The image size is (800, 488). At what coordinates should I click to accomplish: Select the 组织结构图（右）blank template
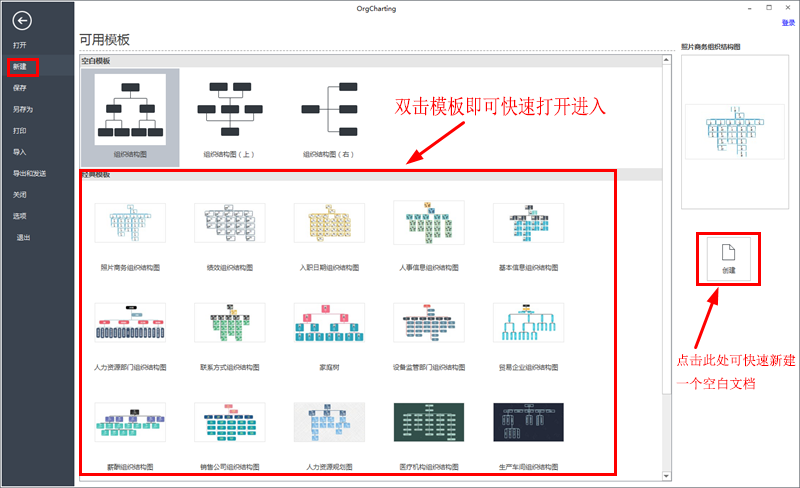[x=328, y=110]
